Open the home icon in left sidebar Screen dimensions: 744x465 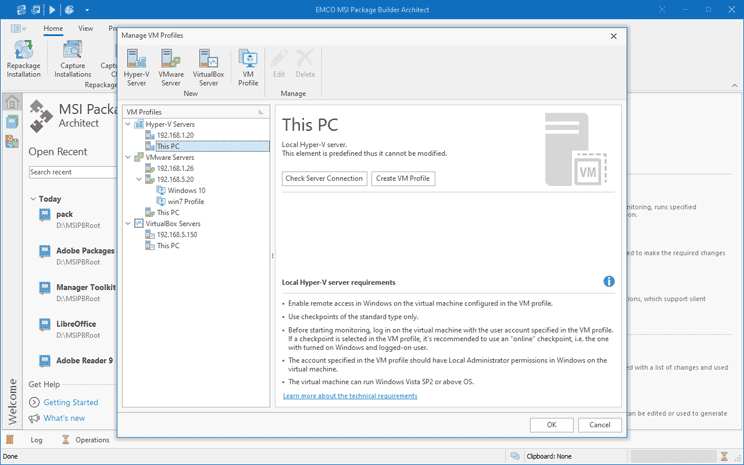(12, 102)
